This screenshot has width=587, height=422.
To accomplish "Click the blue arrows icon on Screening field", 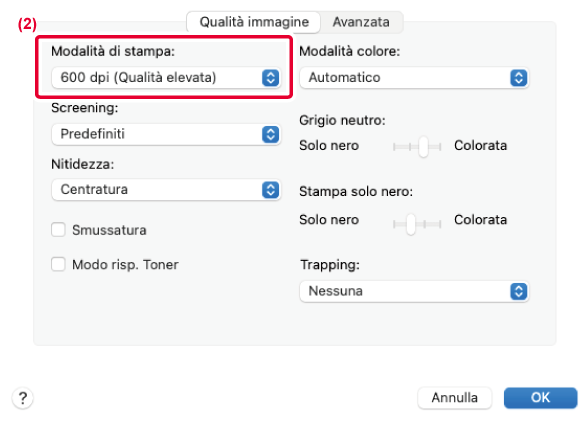I will click(270, 134).
